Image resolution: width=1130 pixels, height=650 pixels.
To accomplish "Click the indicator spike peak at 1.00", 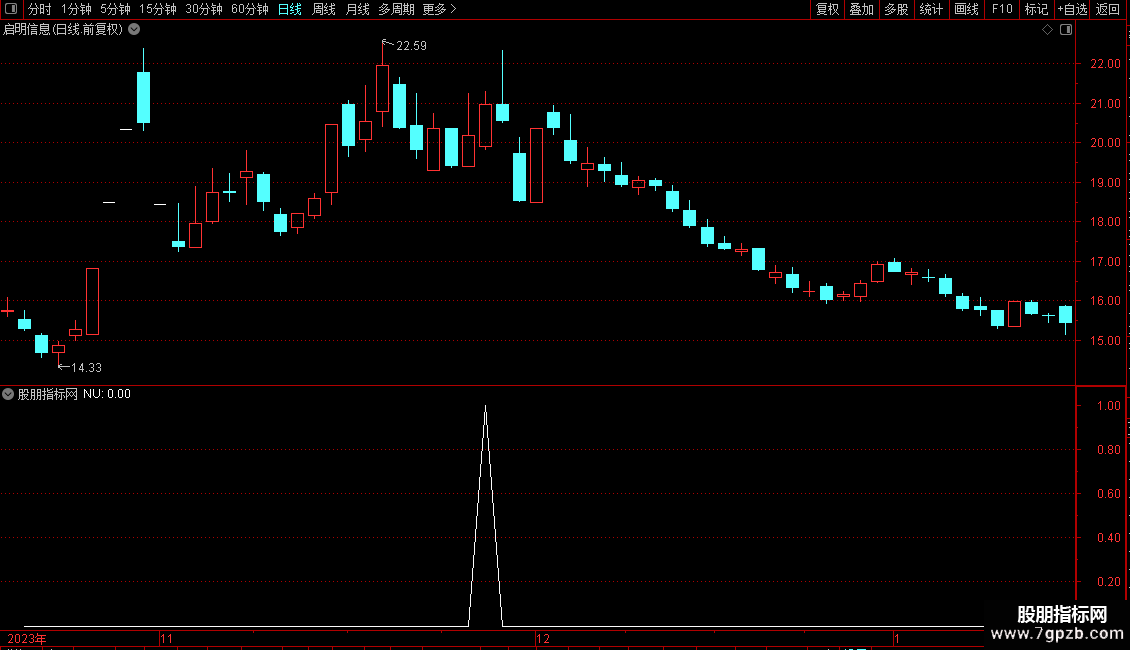I will 486,407.
